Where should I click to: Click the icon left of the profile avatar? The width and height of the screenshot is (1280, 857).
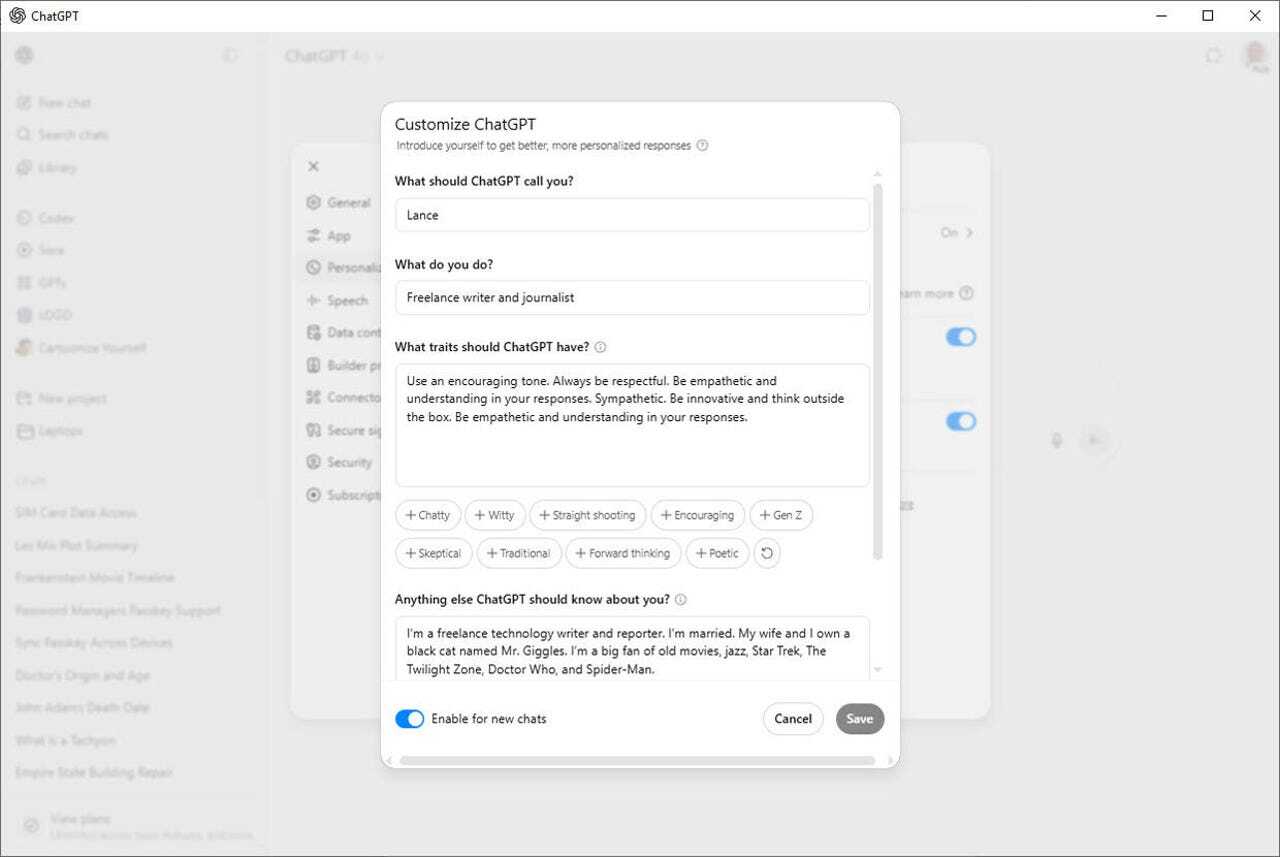[1213, 56]
